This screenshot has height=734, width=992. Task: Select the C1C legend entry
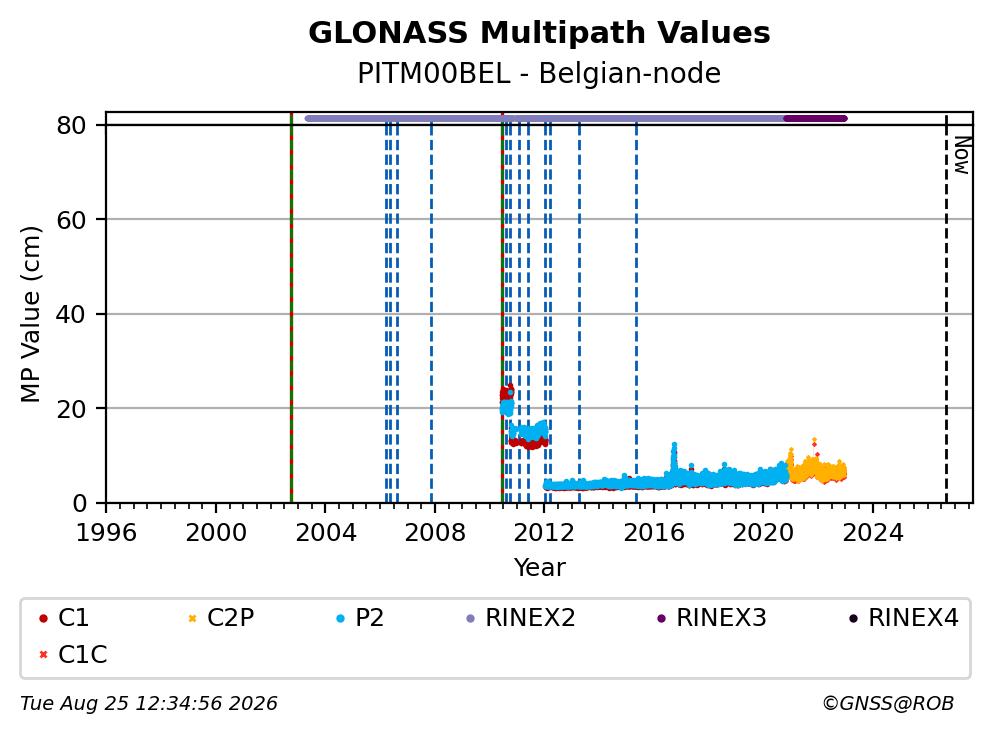(73, 655)
